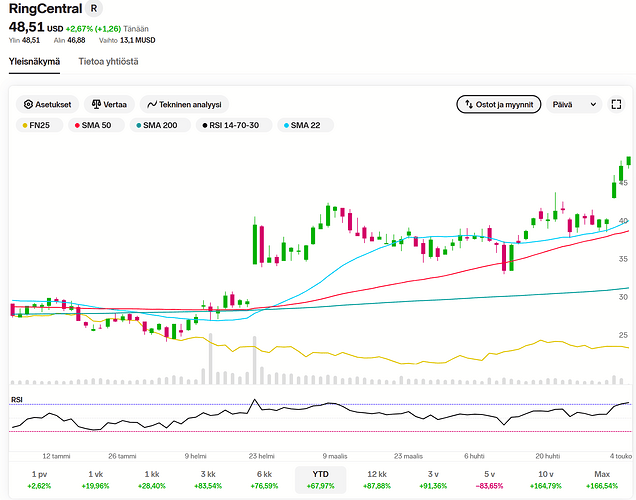Select the 1 vk time range
This screenshot has width=636, height=500.
(x=95, y=479)
